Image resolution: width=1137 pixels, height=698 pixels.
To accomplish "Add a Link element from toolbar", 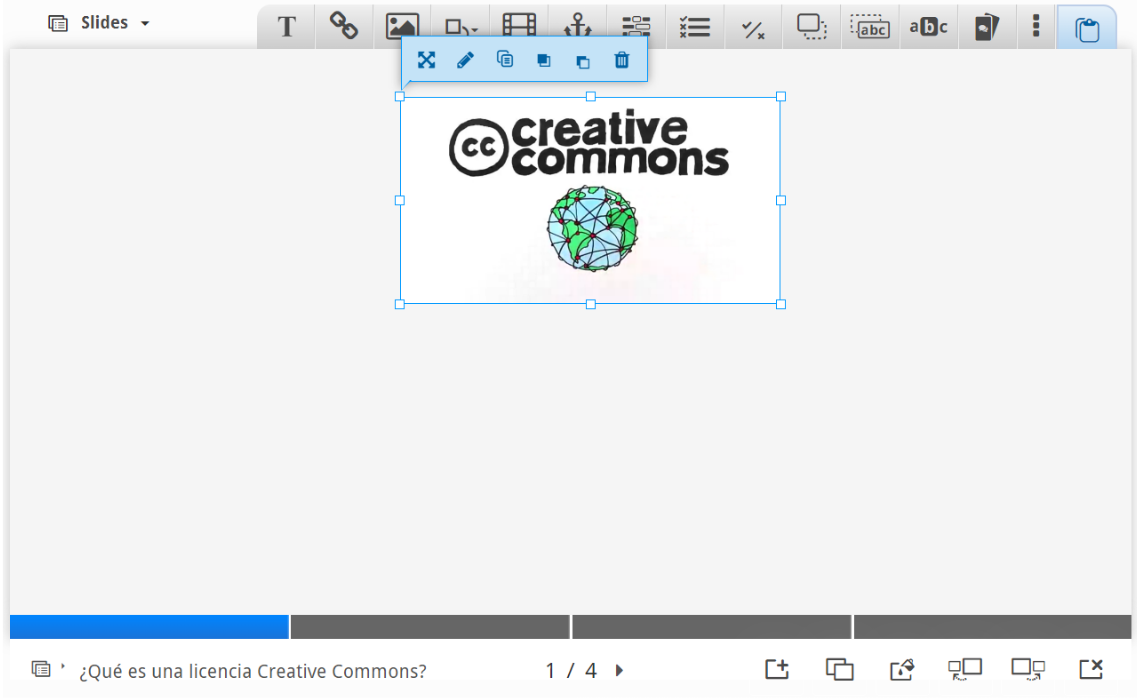I will point(344,27).
